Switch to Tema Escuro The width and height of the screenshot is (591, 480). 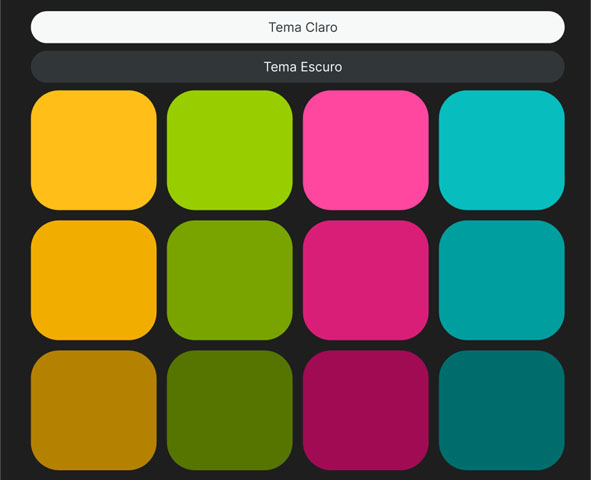pyautogui.click(x=297, y=67)
